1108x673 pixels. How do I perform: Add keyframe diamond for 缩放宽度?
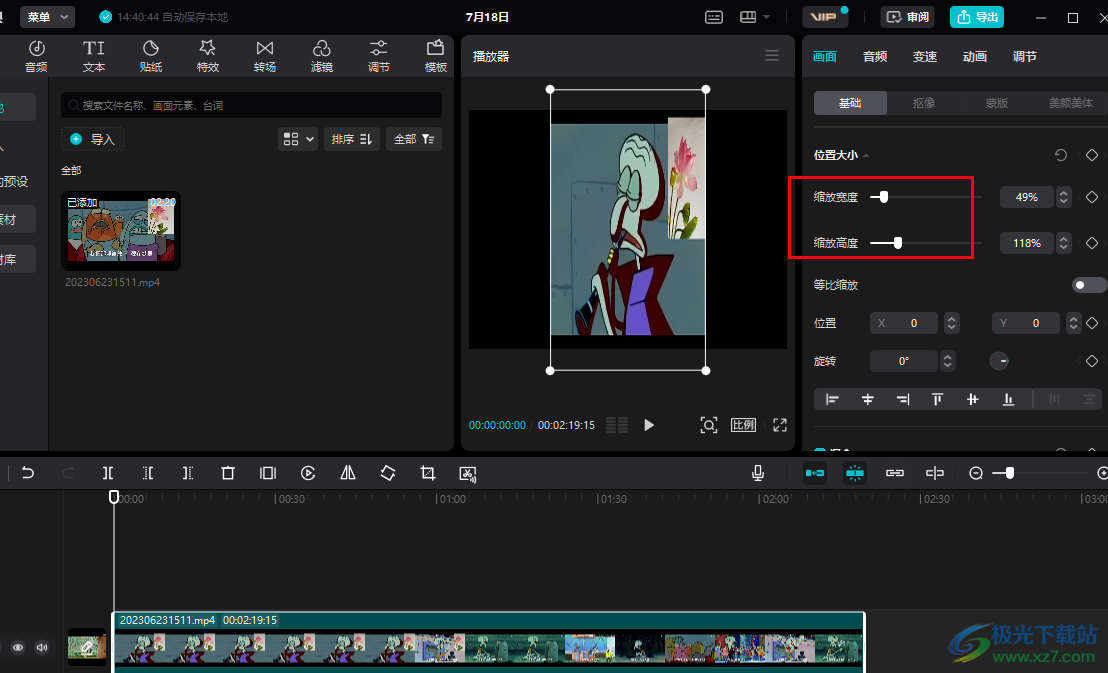pyautogui.click(x=1092, y=197)
